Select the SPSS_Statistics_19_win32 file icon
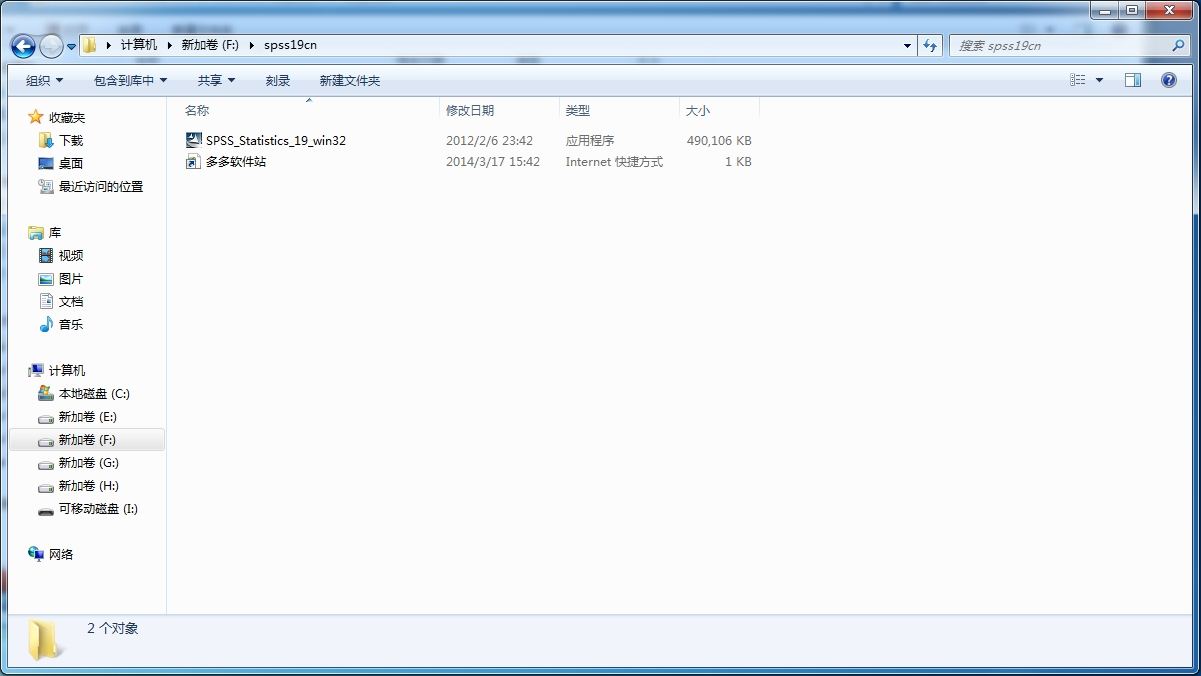This screenshot has width=1201, height=676. [x=194, y=140]
